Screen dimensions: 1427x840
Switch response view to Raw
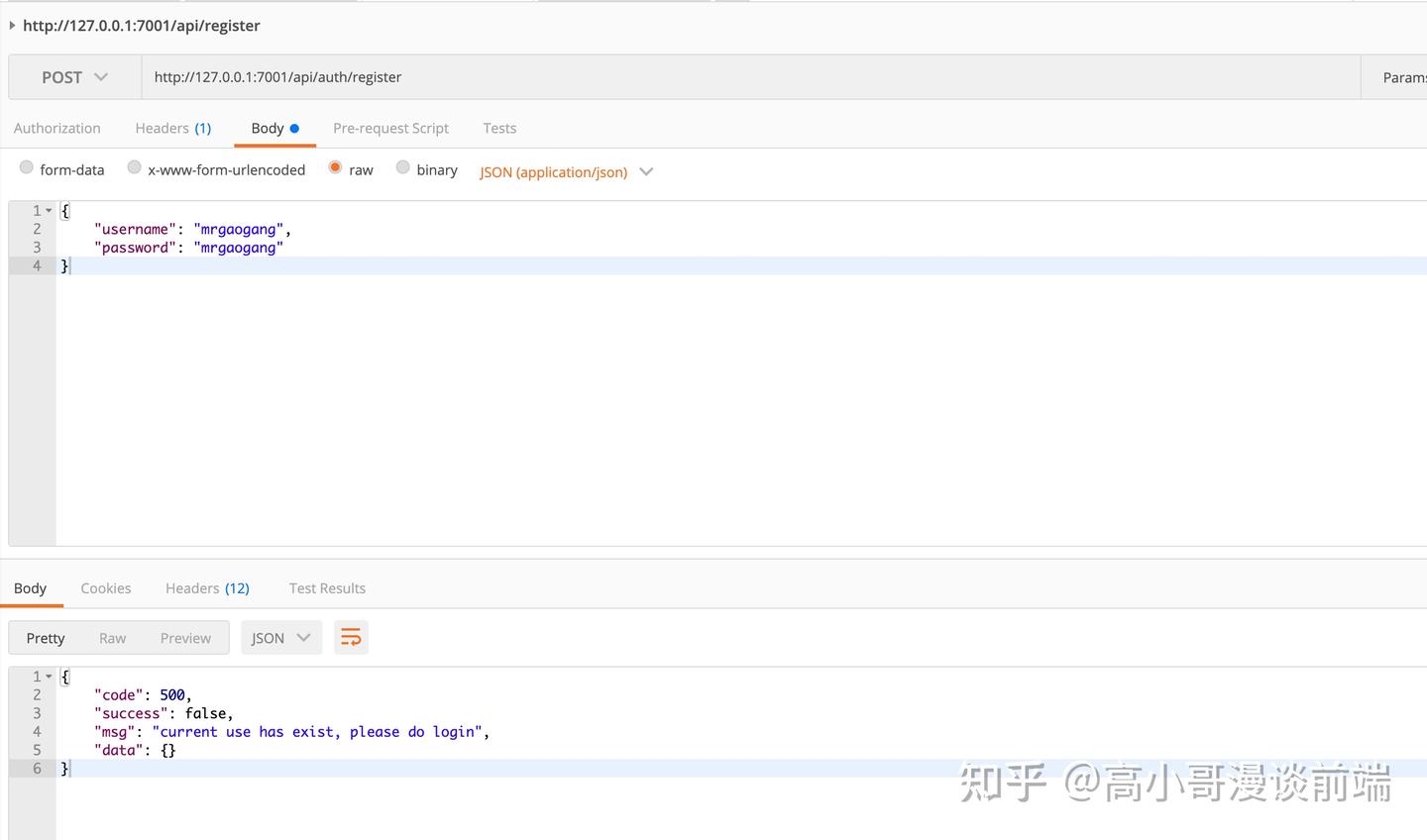(112, 638)
